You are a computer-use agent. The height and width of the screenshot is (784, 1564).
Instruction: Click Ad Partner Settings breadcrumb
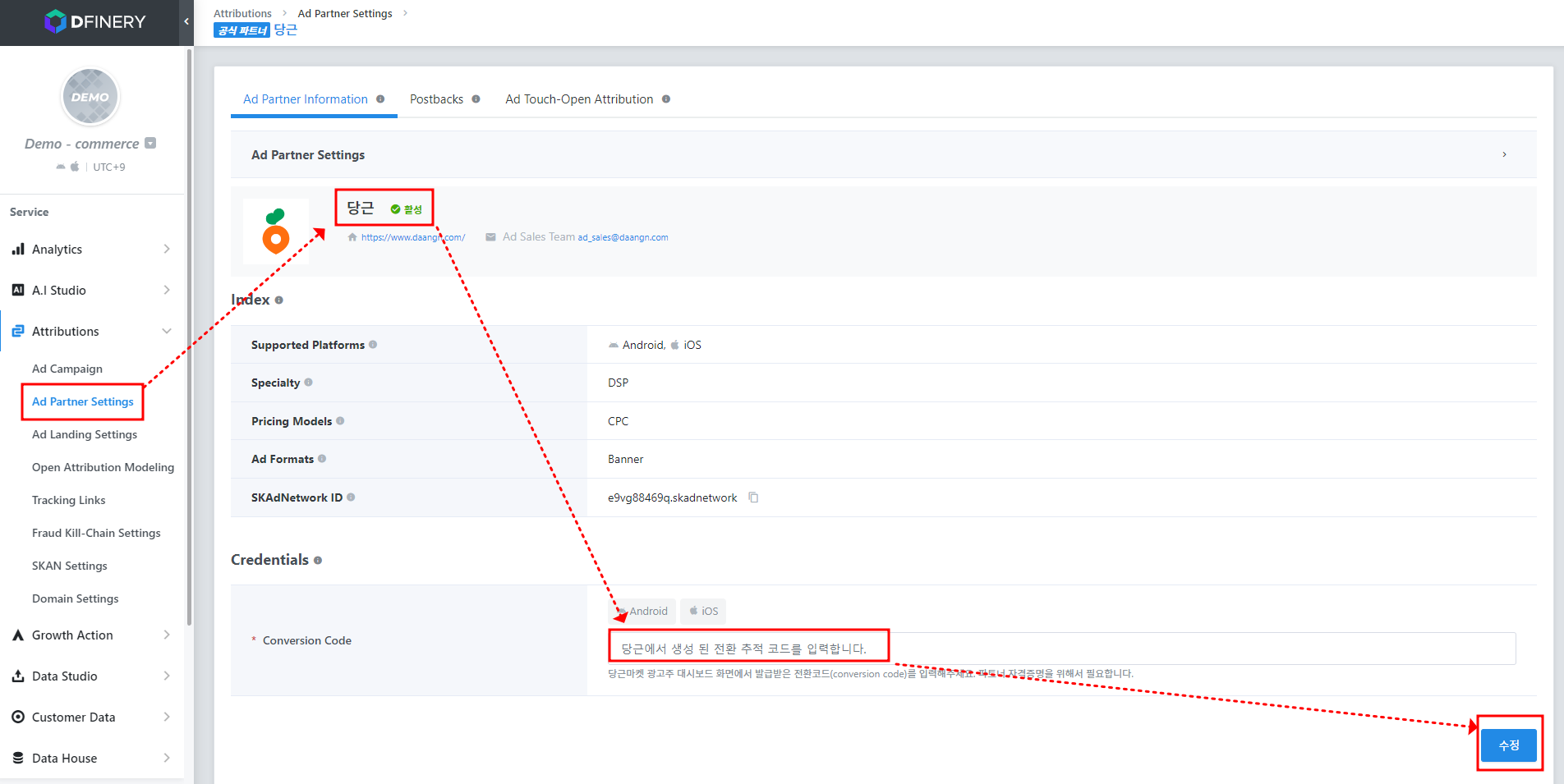pos(345,13)
